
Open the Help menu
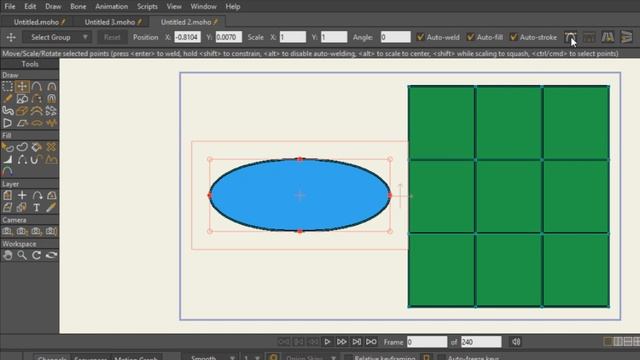click(x=233, y=7)
